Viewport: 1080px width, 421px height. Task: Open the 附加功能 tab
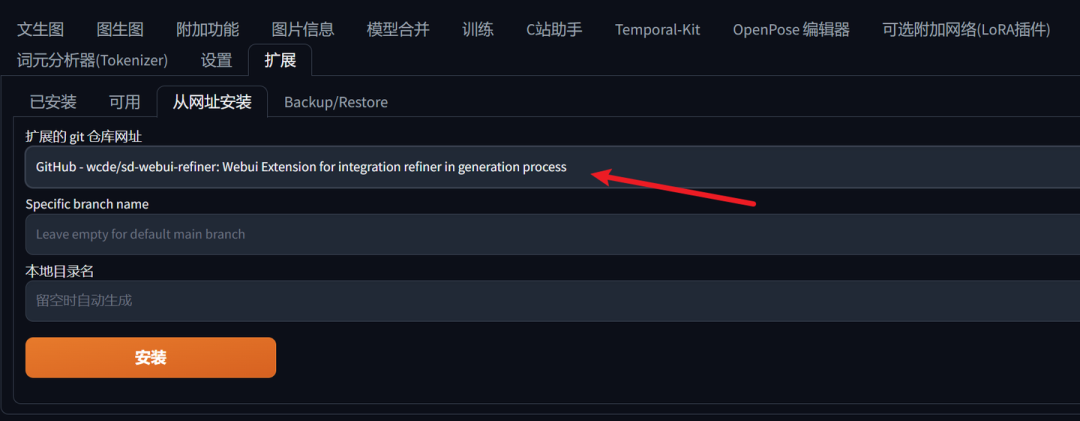(x=207, y=29)
